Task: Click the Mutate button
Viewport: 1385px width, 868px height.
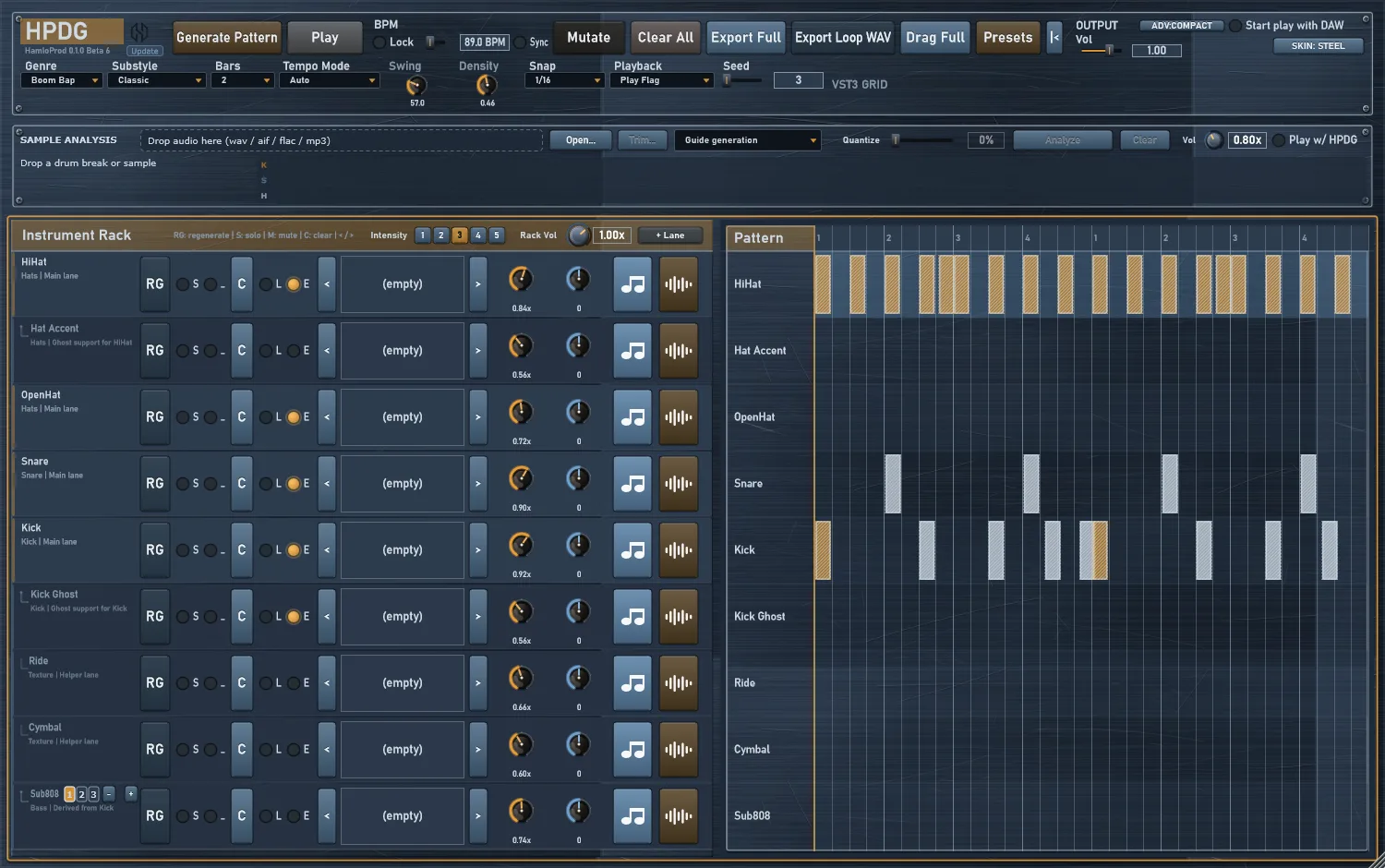Action: 589,38
